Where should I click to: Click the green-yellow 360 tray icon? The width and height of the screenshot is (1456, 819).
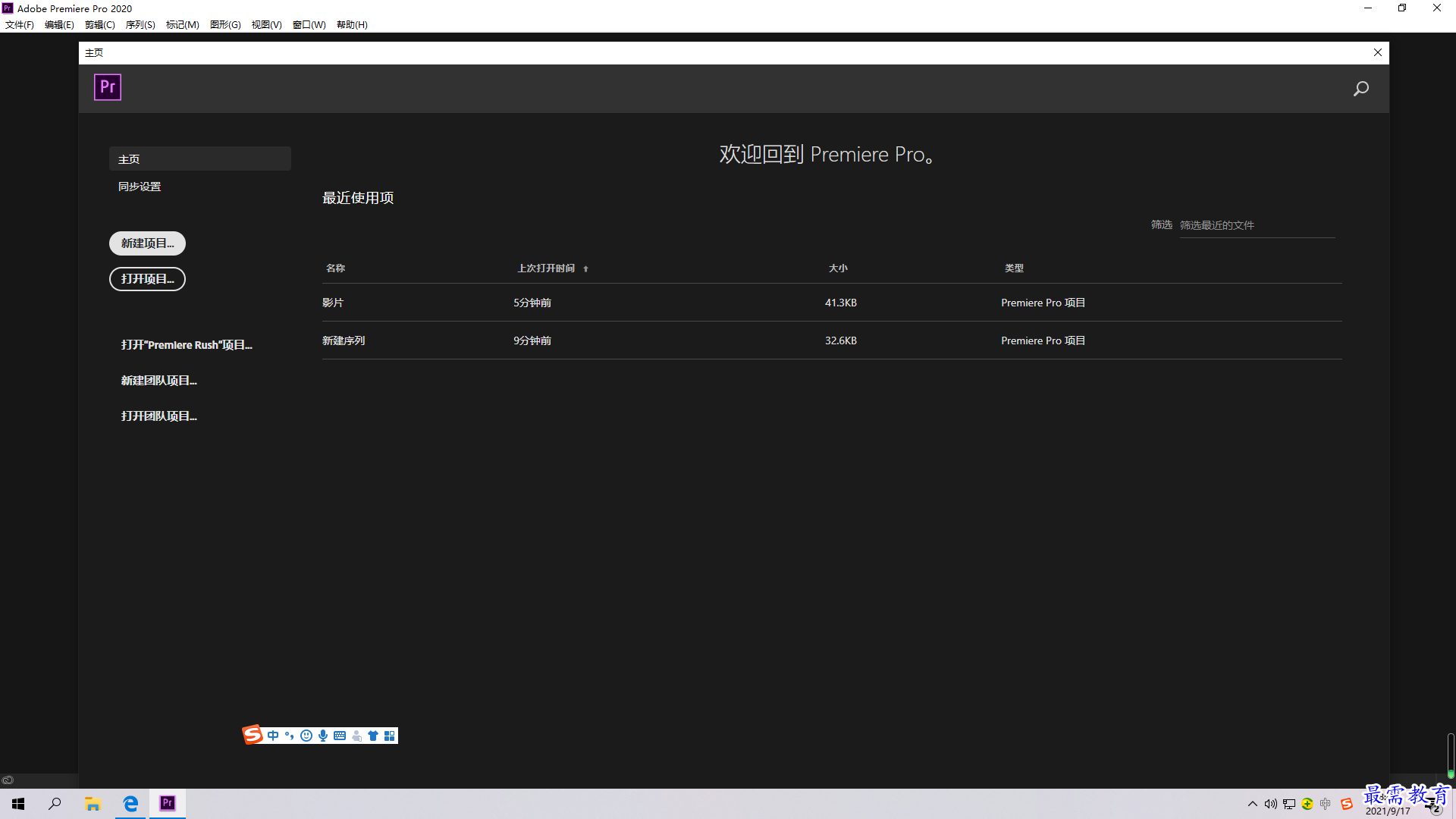click(x=1307, y=804)
